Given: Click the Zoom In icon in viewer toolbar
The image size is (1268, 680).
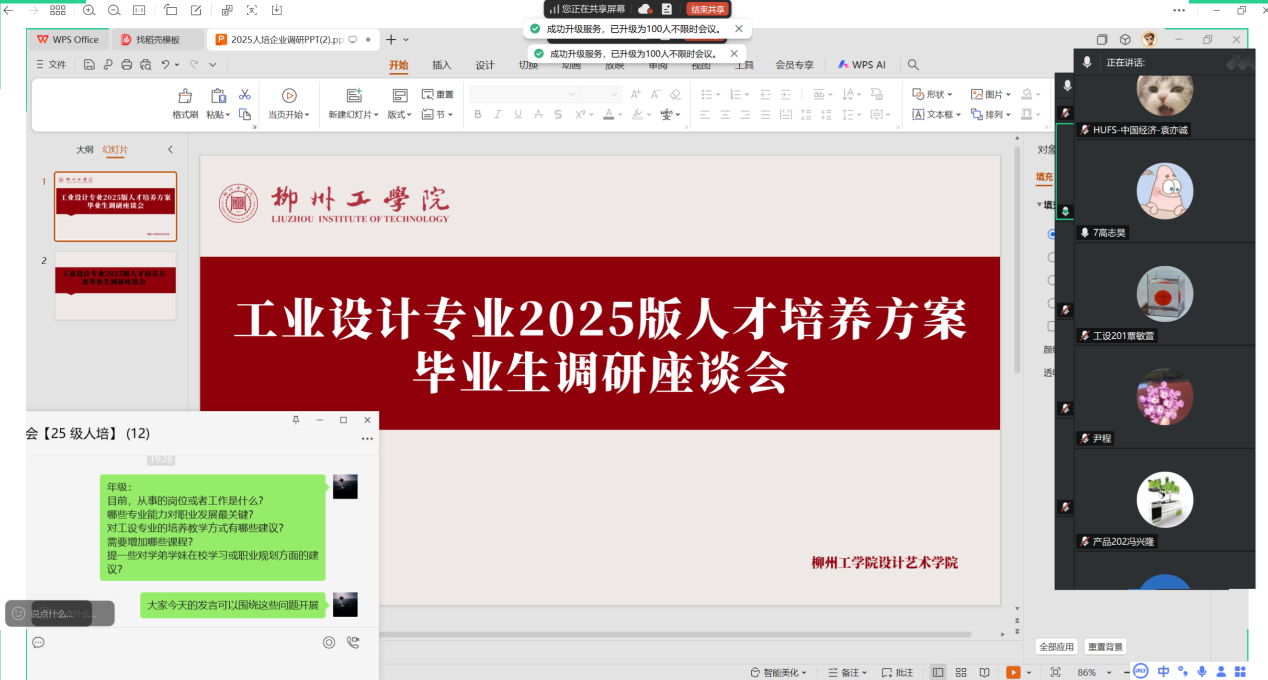Looking at the screenshot, I should click(89, 10).
